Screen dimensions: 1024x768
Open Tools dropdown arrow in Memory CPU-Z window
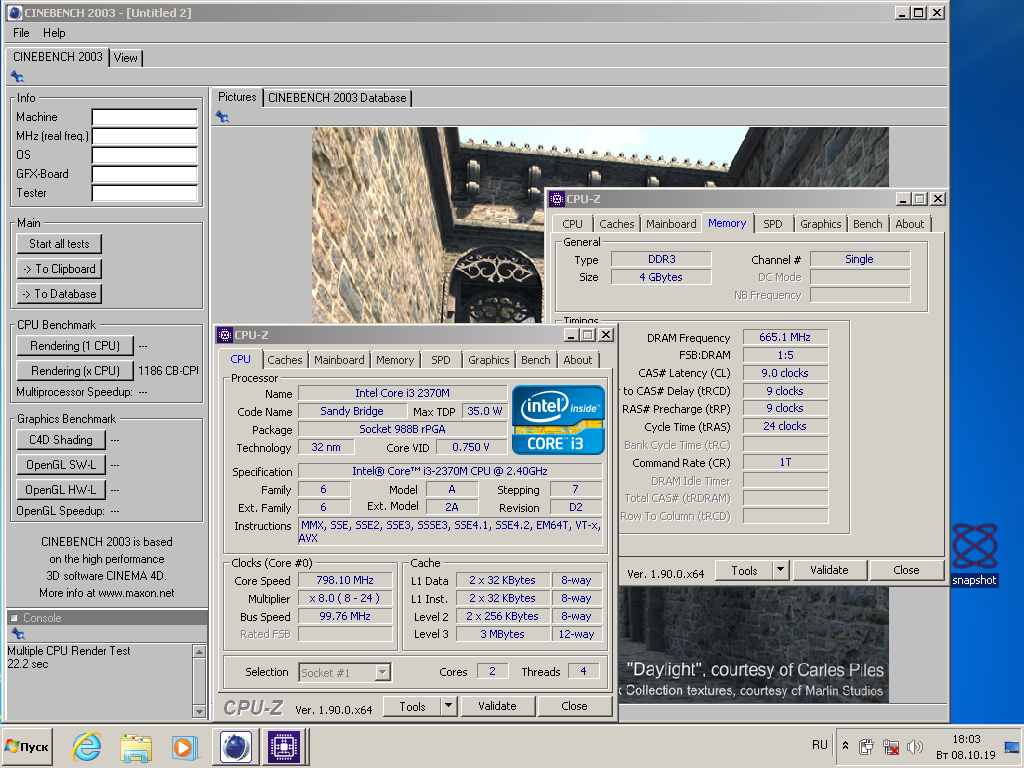pyautogui.click(x=780, y=570)
